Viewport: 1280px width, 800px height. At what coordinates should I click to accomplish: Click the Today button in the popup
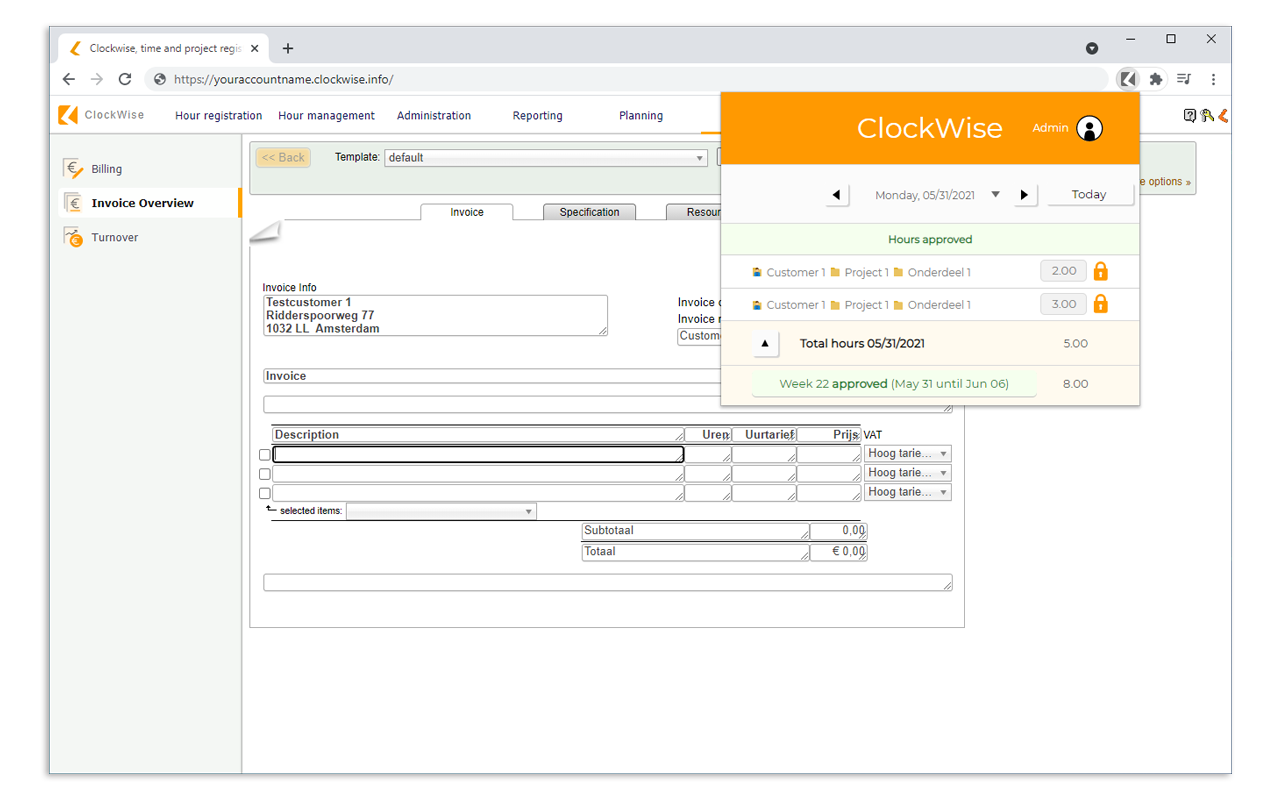pyautogui.click(x=1089, y=194)
